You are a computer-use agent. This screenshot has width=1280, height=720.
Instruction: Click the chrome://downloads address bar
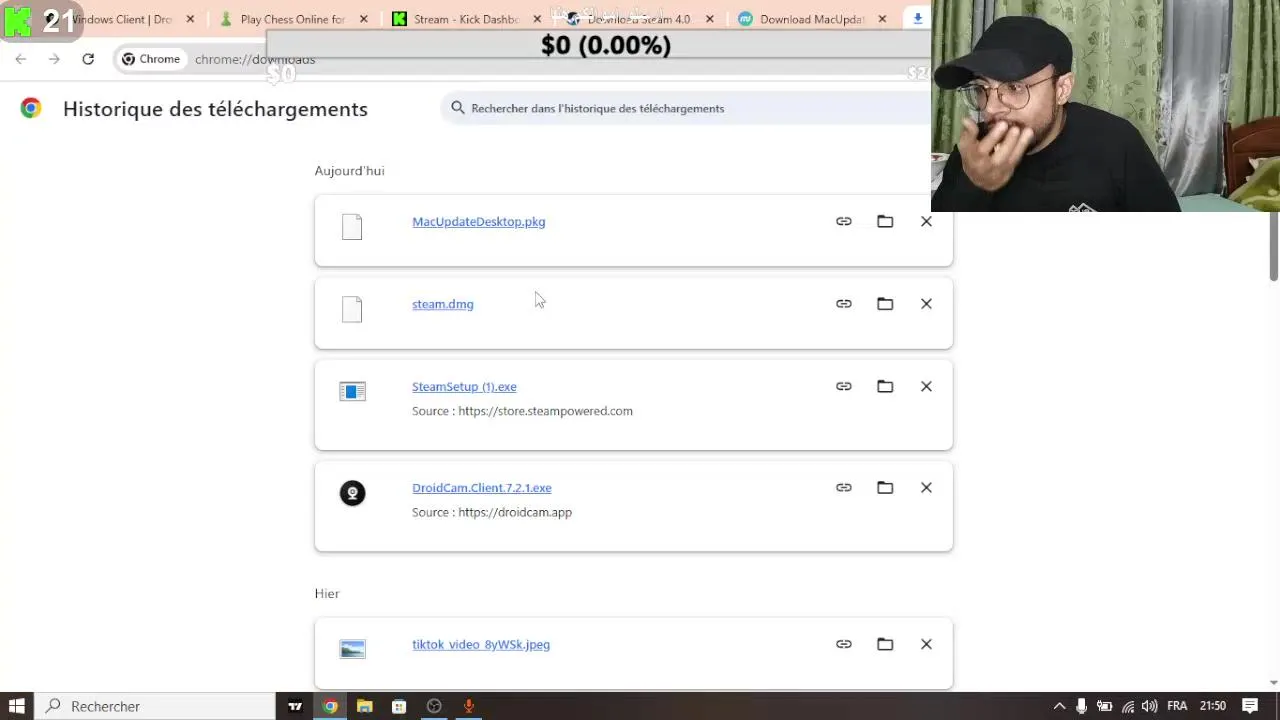coord(255,59)
